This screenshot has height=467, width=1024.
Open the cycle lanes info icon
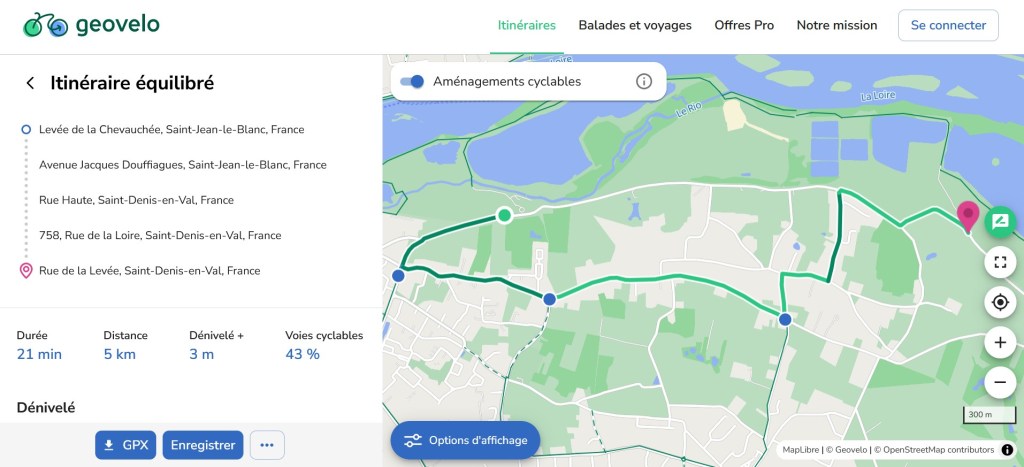coord(644,82)
